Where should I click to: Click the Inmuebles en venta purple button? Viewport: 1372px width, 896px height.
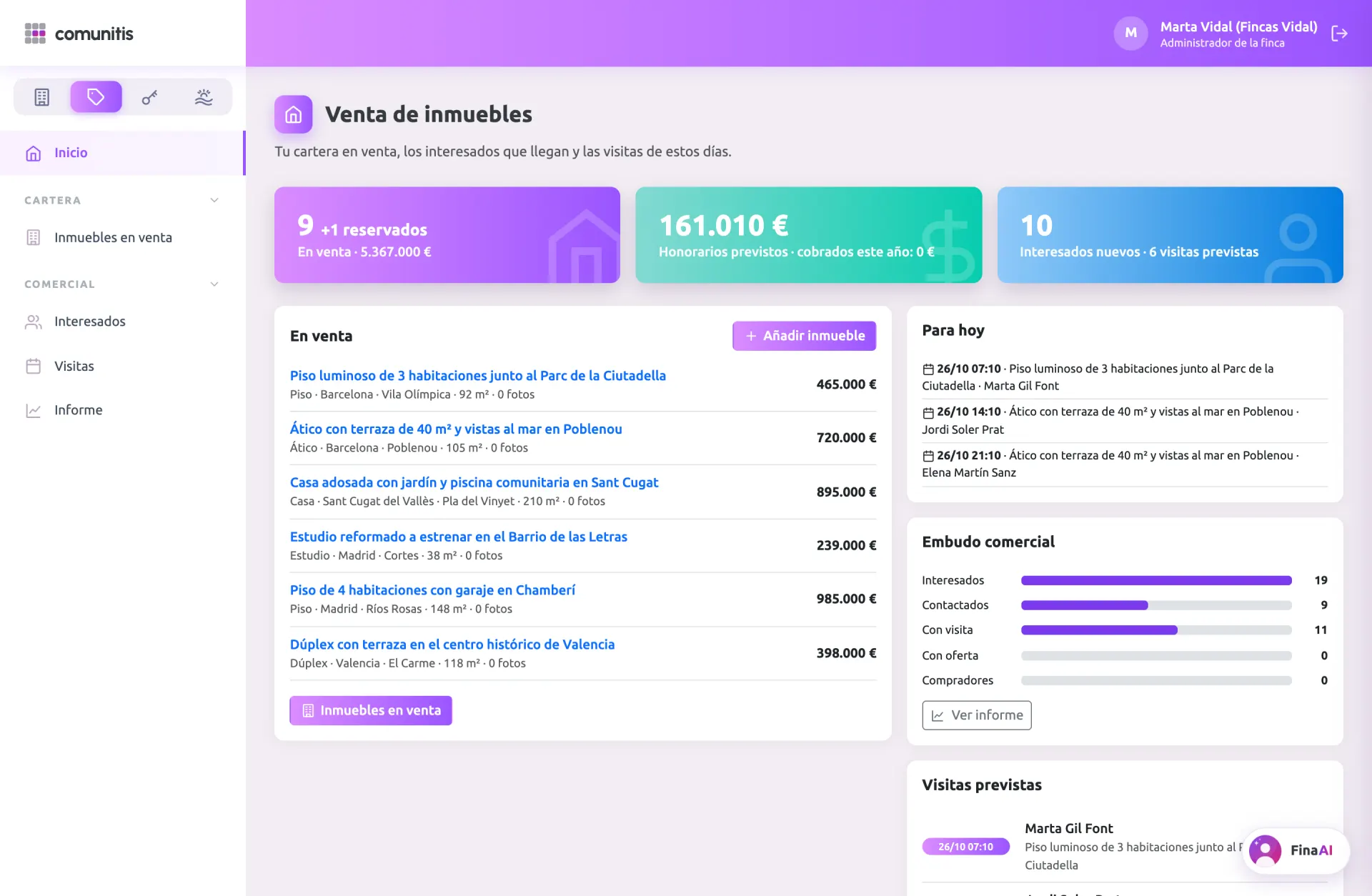(x=370, y=711)
